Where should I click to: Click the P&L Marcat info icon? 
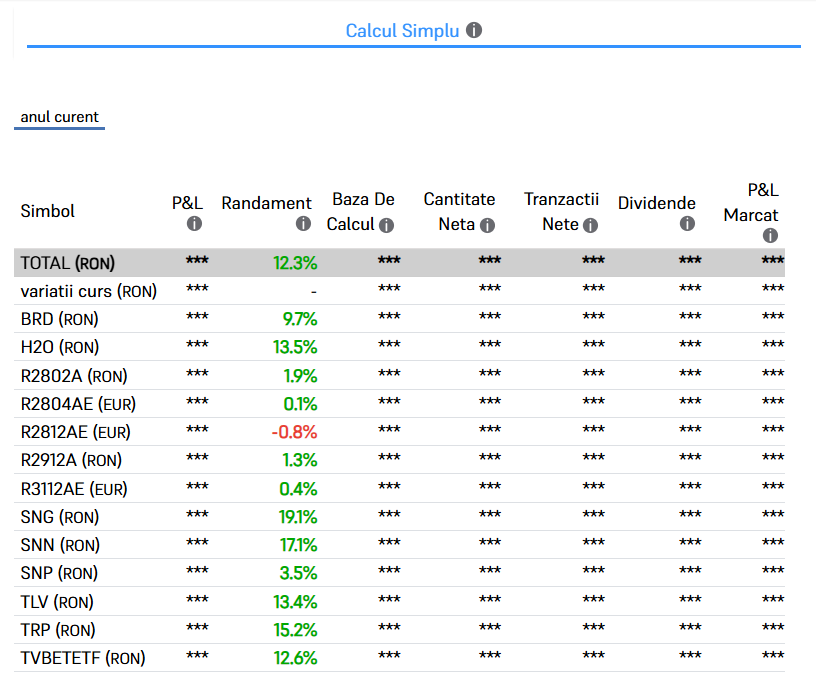point(770,236)
